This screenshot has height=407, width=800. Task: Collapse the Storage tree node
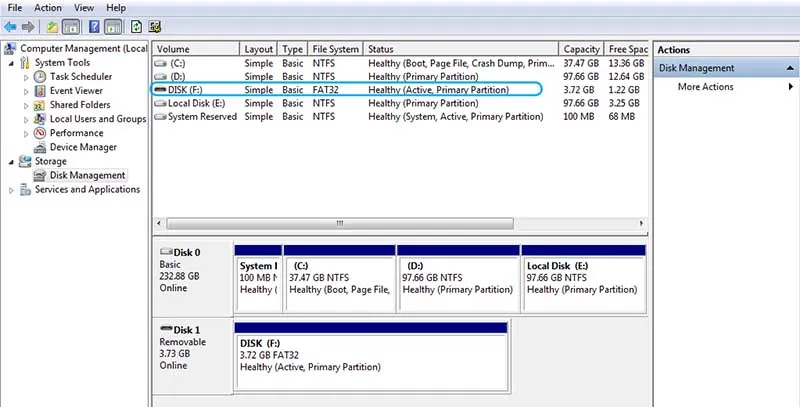coord(11,162)
